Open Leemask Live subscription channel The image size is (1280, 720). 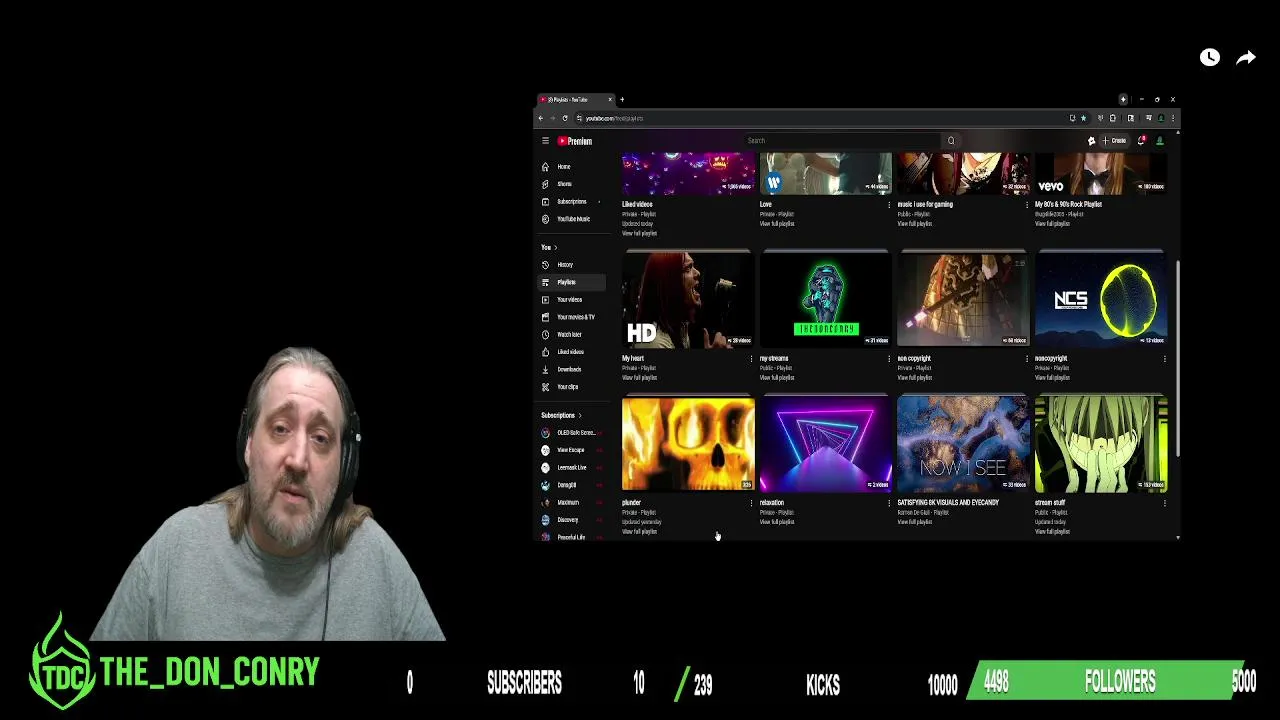point(572,467)
